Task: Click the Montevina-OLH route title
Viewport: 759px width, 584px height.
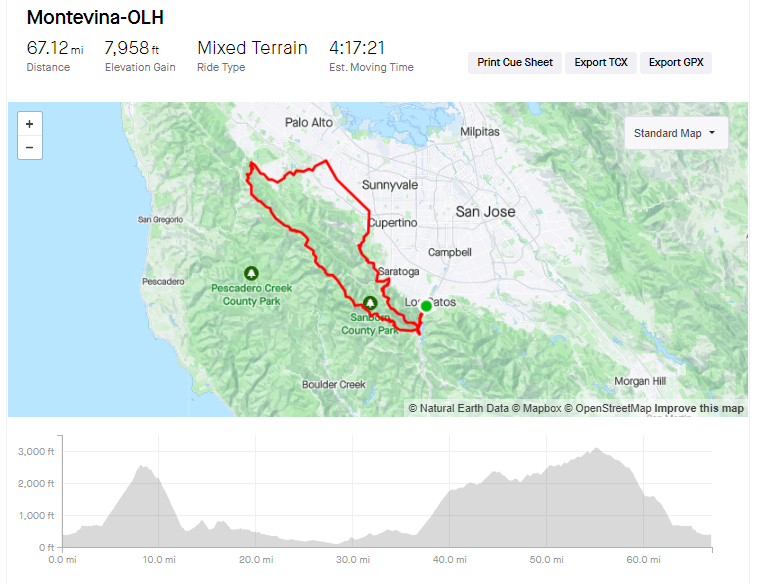Action: click(x=95, y=17)
